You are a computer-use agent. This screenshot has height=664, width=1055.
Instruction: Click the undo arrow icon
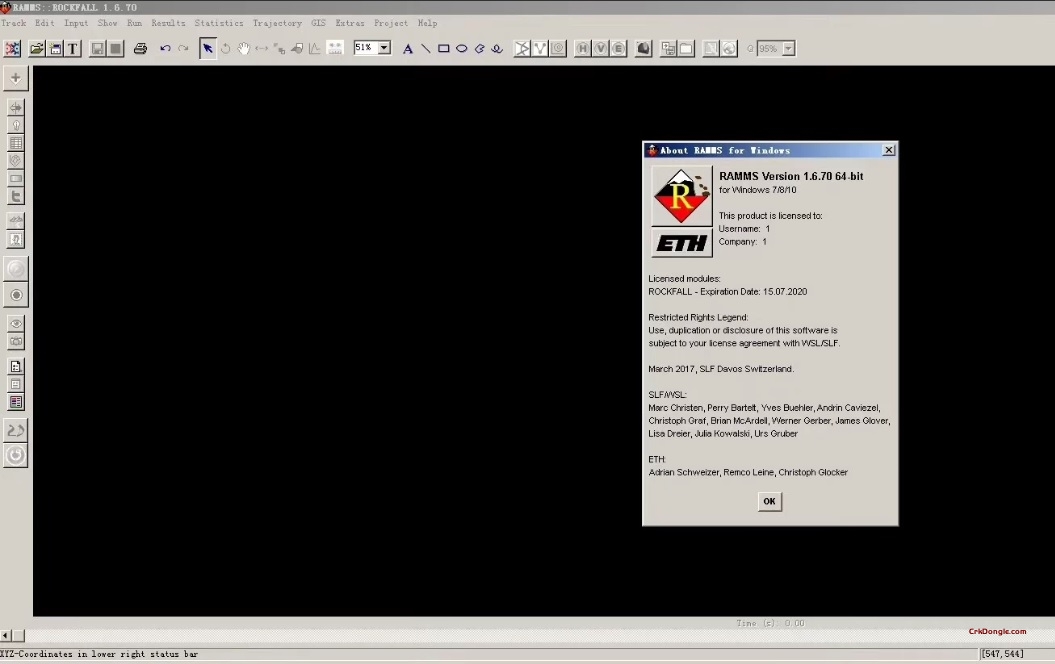pyautogui.click(x=164, y=47)
